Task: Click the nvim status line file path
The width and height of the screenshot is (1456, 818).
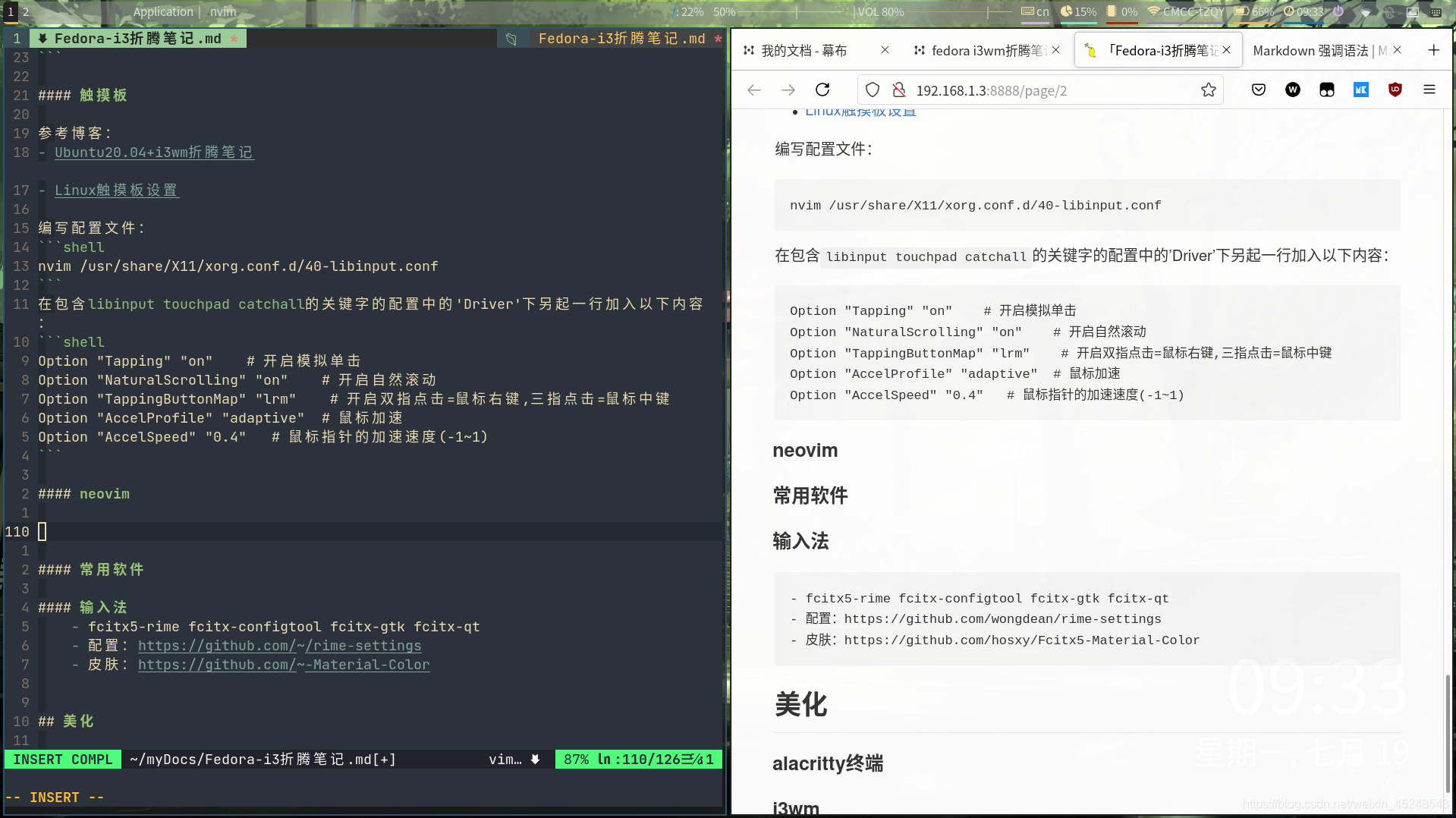Action: [263, 759]
